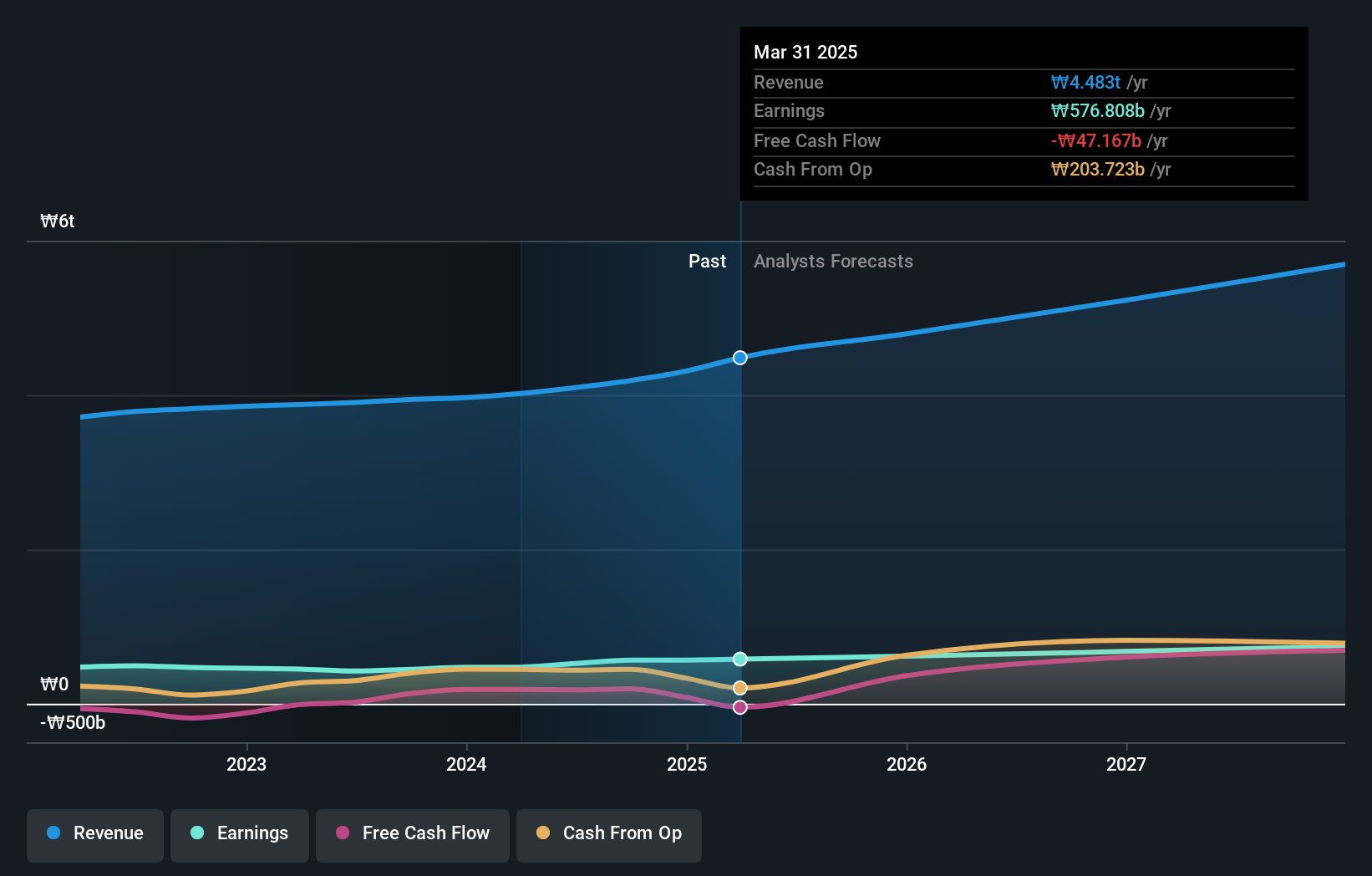Click the Mar 31 2025 tooltip header
1372x876 pixels.
click(805, 52)
